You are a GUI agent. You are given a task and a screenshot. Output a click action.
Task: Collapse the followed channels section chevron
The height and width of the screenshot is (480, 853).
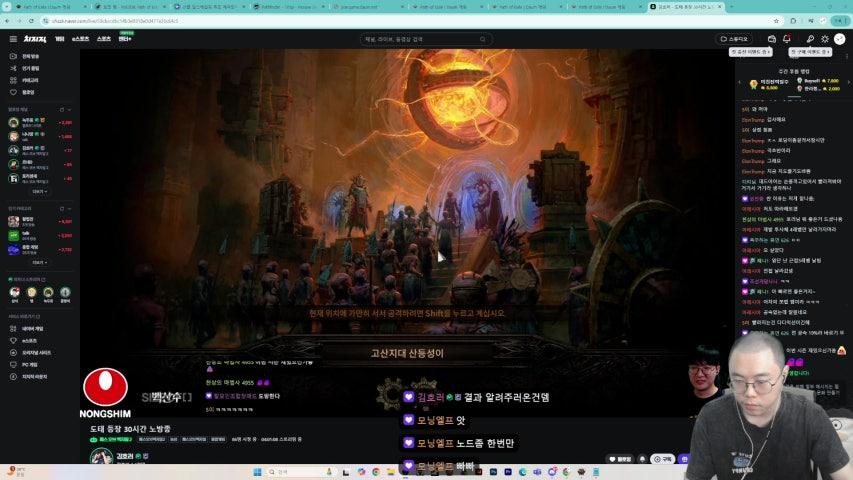(69, 109)
